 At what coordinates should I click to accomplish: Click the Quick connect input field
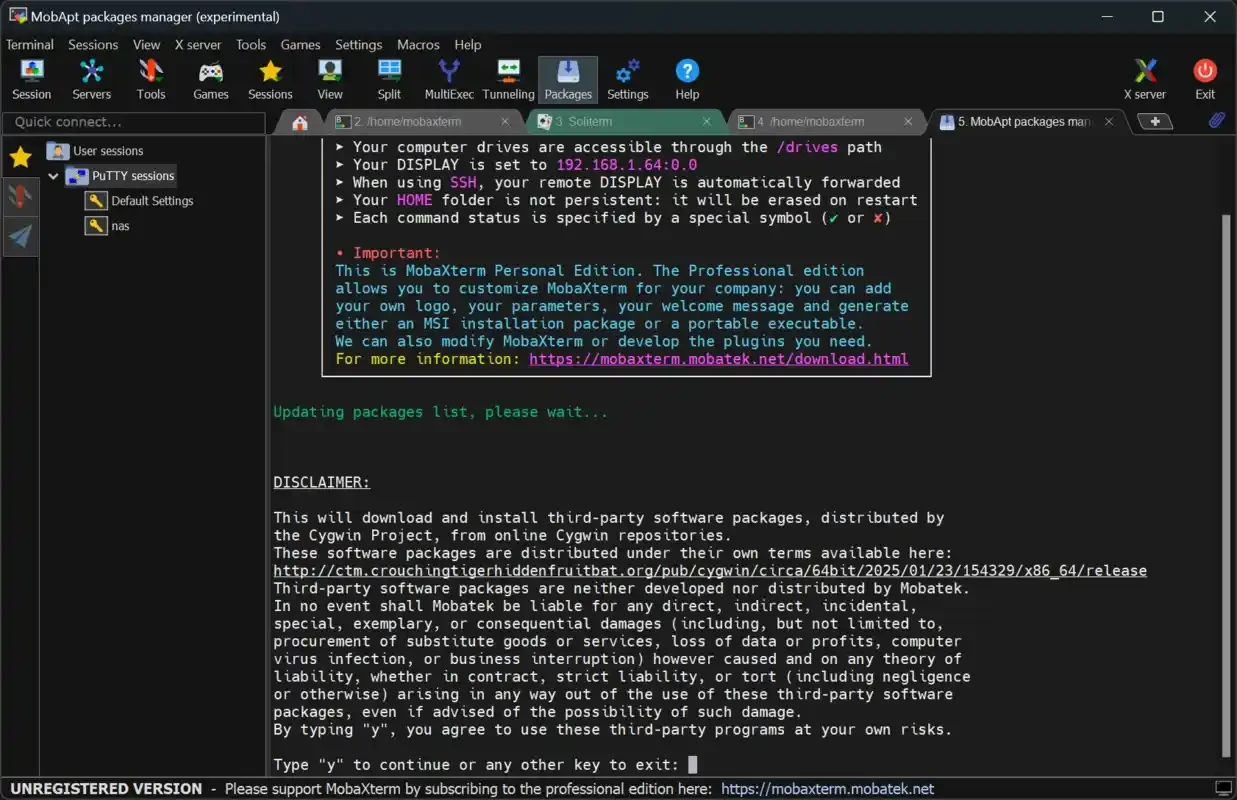pos(134,122)
